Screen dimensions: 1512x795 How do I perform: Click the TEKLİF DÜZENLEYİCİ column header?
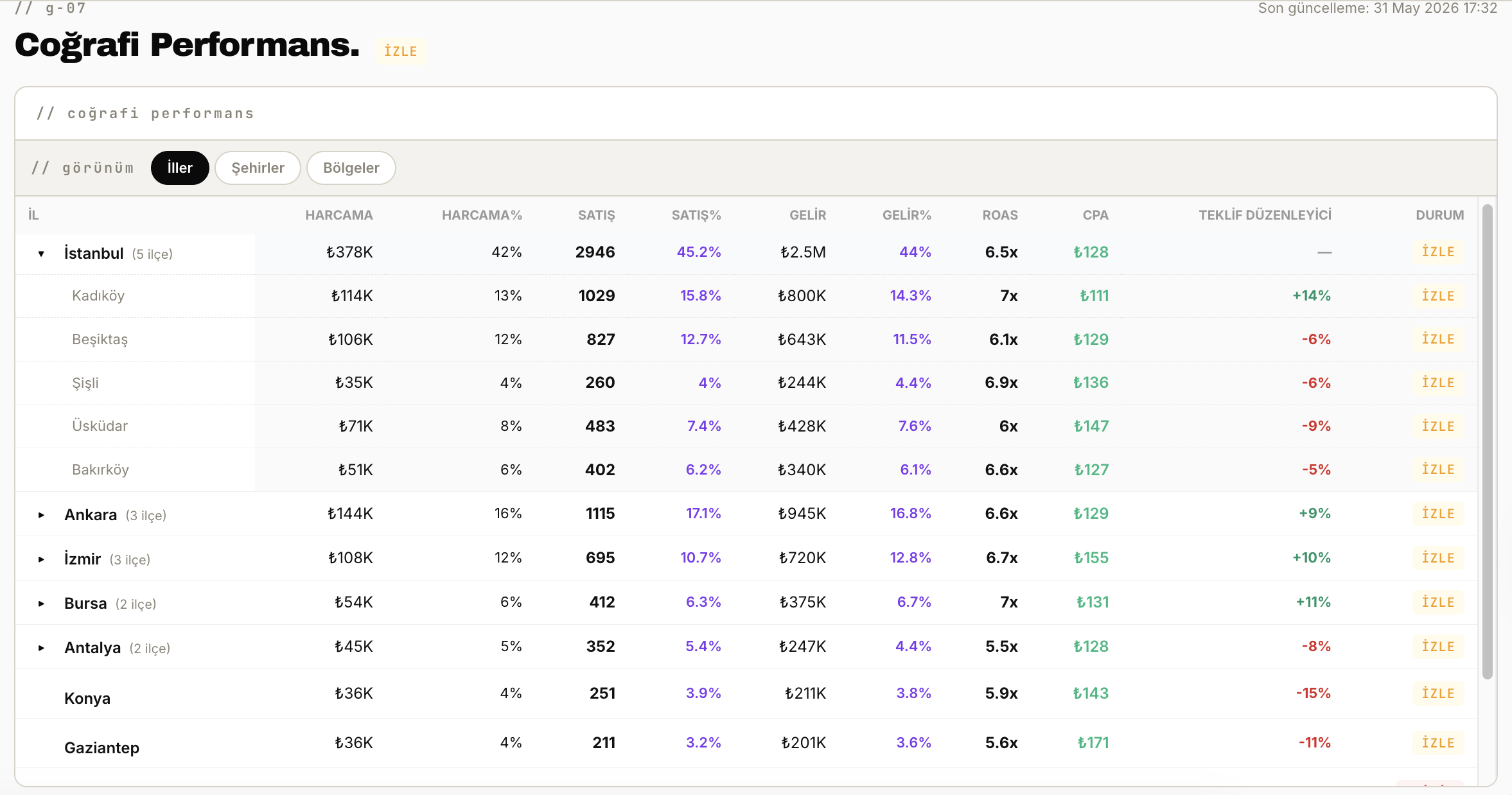(x=1265, y=215)
